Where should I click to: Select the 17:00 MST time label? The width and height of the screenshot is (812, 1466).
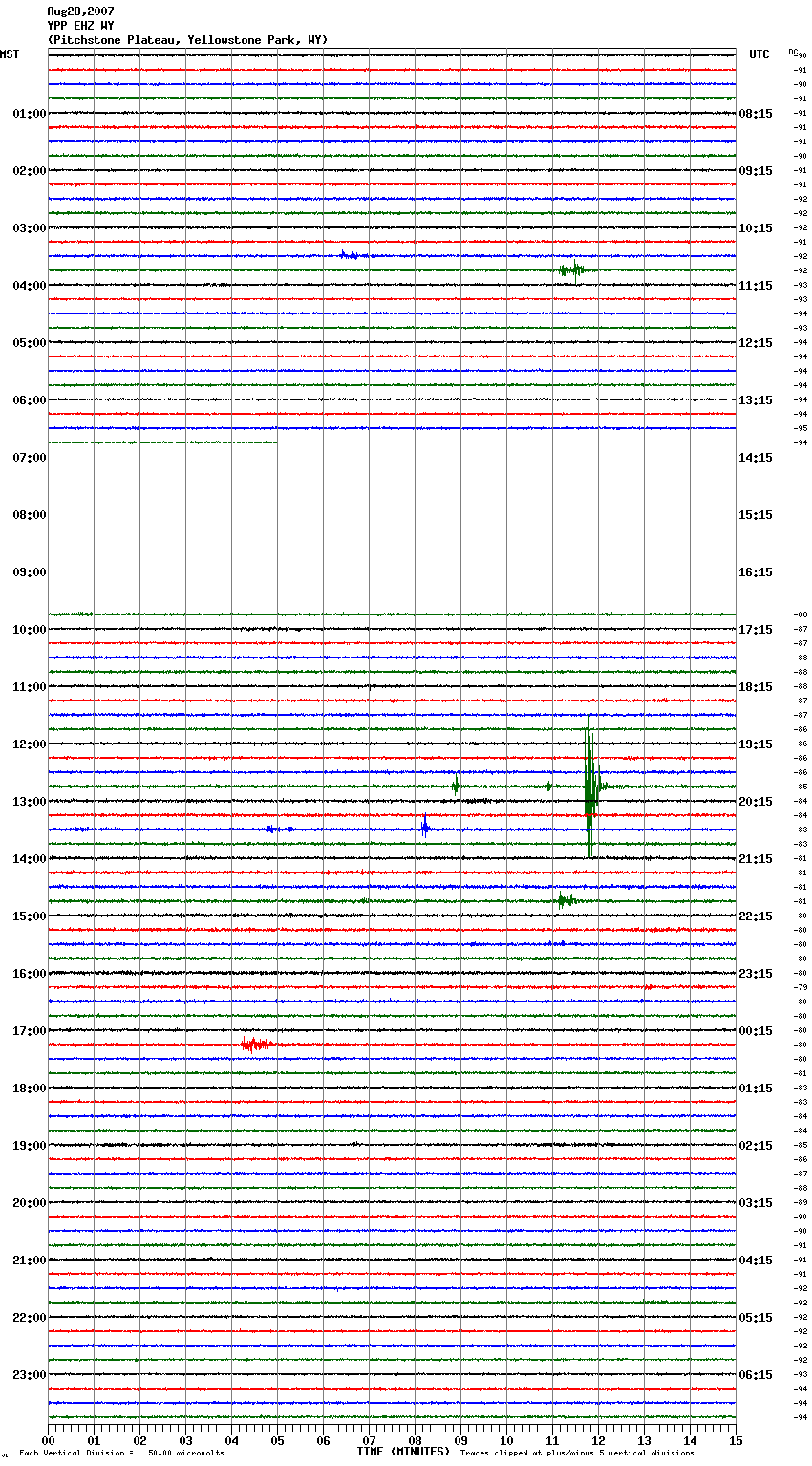tap(30, 1031)
